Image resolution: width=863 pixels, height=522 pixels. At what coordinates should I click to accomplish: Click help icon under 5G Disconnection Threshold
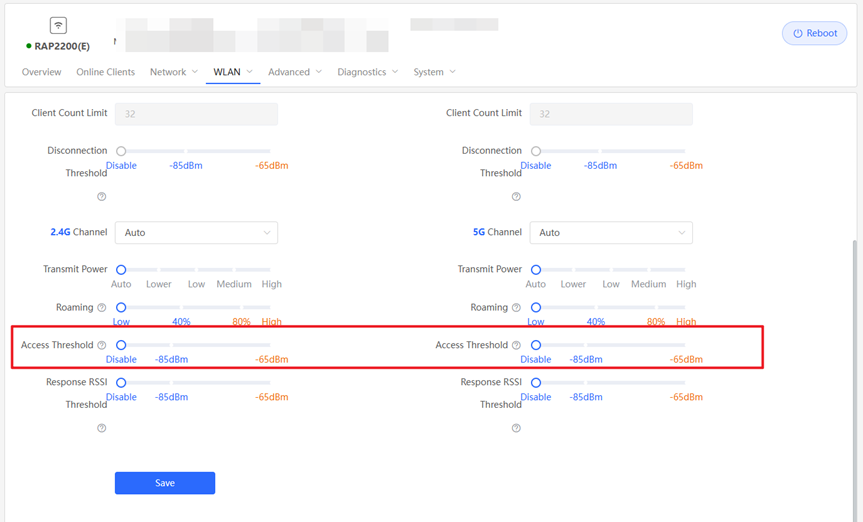(516, 197)
